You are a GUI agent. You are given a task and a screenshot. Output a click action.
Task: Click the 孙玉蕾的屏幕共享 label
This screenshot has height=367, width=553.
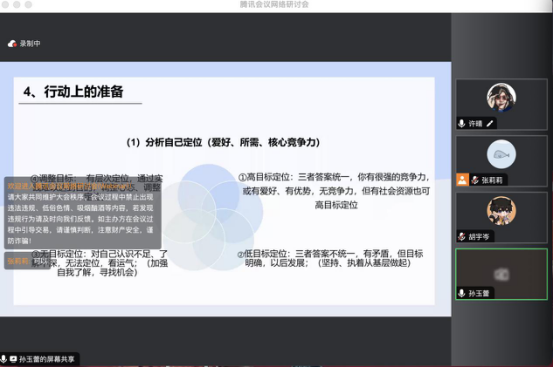(x=47, y=359)
